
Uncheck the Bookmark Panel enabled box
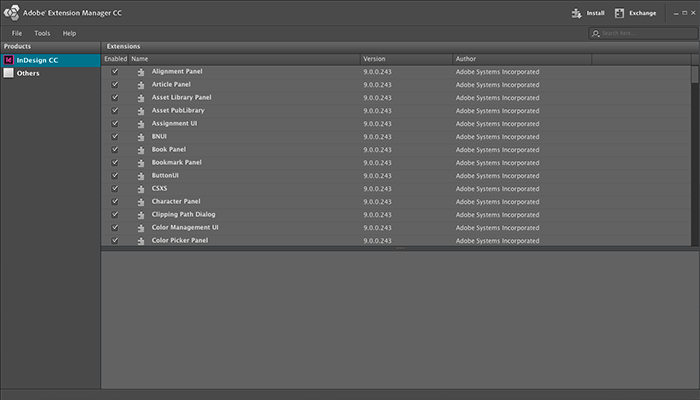(115, 162)
